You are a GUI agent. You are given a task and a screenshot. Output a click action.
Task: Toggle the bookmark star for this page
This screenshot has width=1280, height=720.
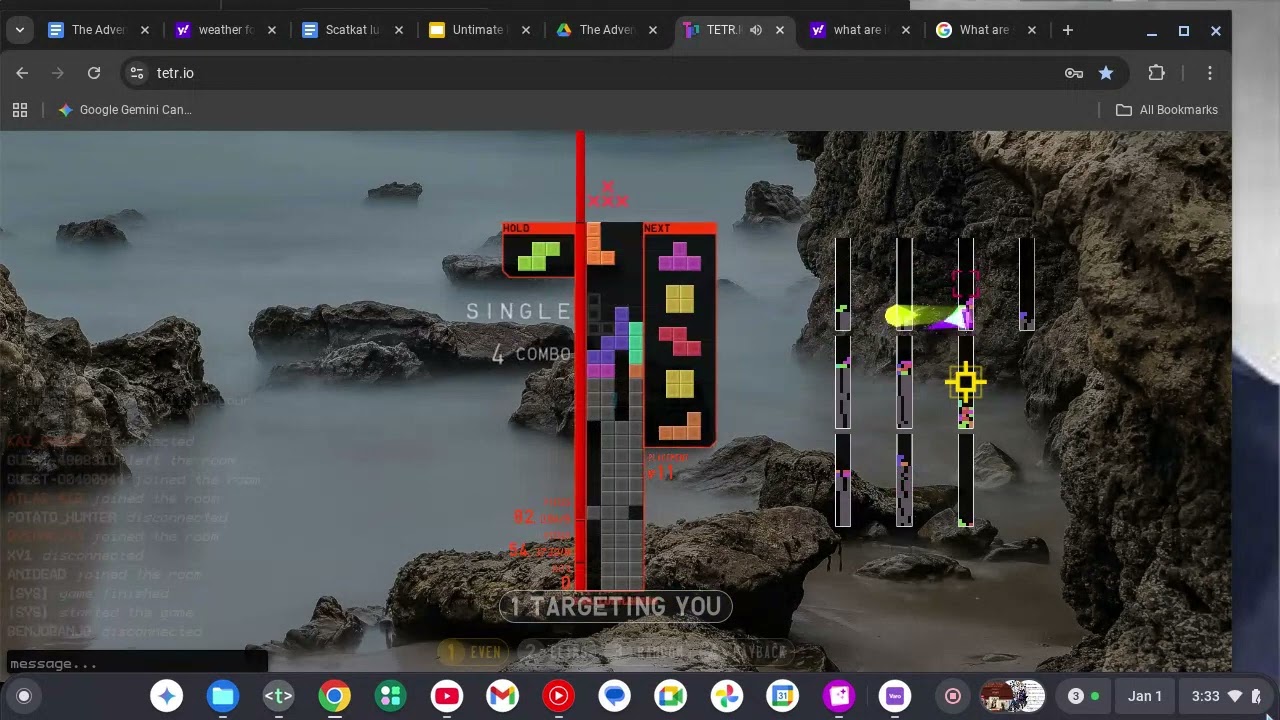pyautogui.click(x=1106, y=73)
